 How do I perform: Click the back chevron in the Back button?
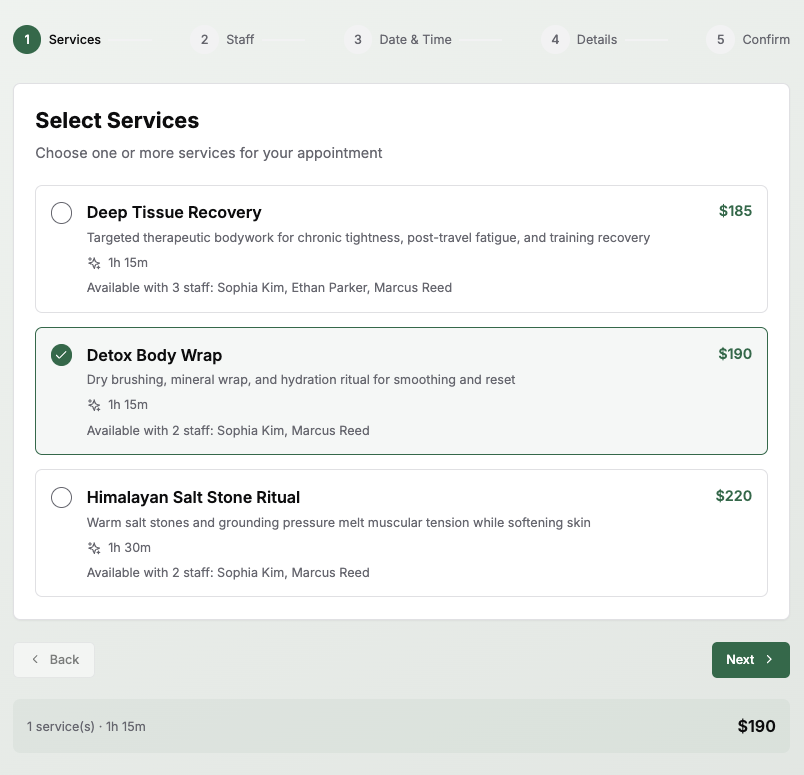34,659
